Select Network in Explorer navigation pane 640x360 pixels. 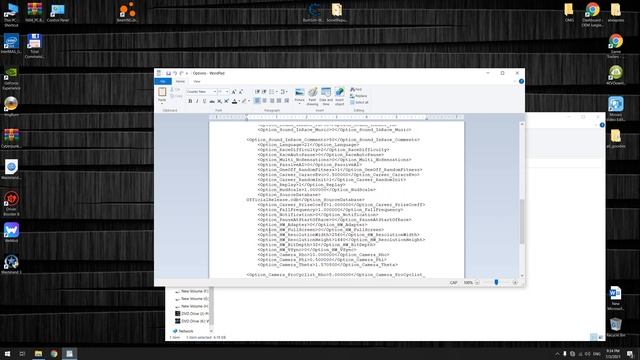click(186, 331)
